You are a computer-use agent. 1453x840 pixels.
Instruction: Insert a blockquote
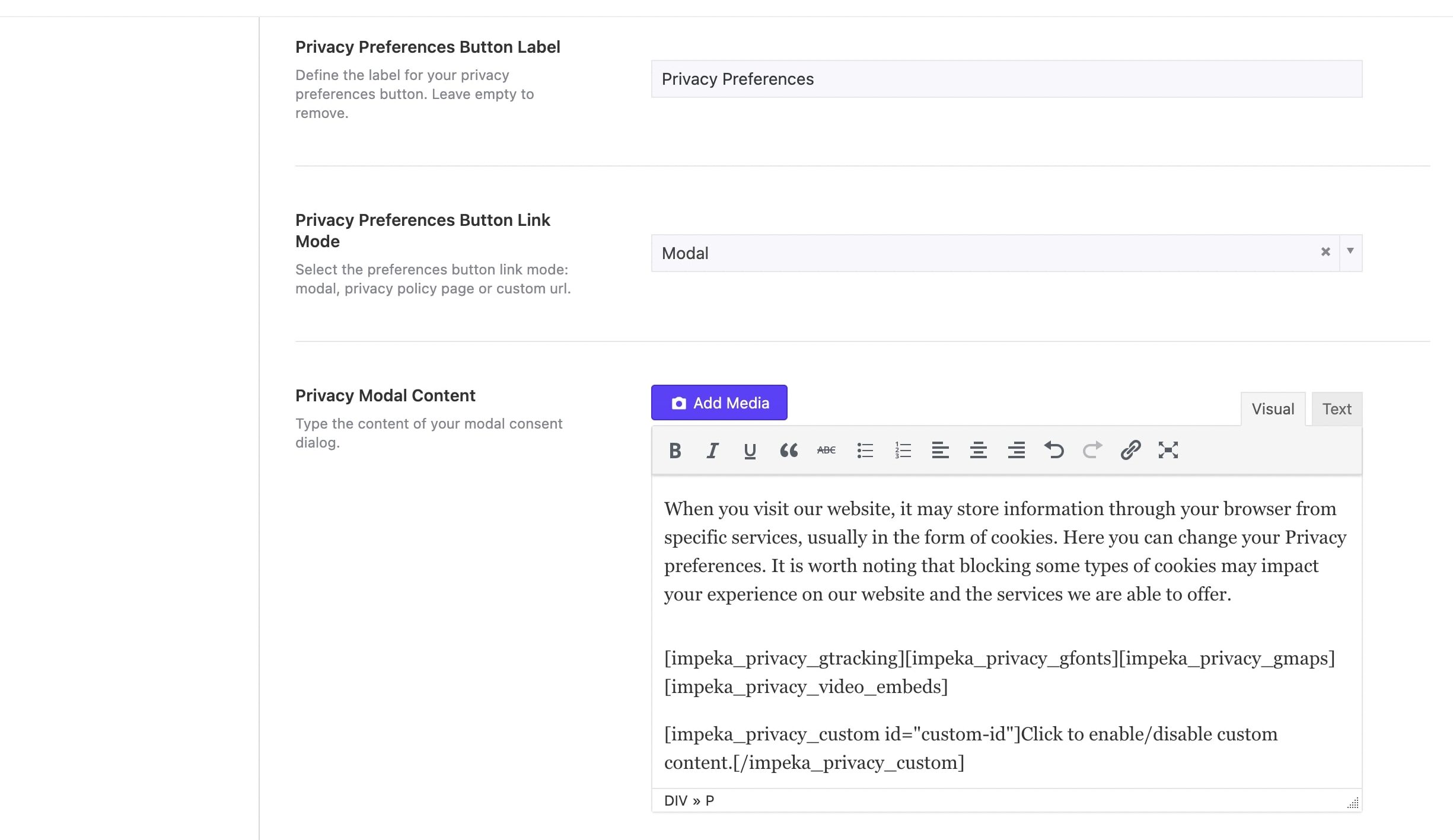click(788, 451)
